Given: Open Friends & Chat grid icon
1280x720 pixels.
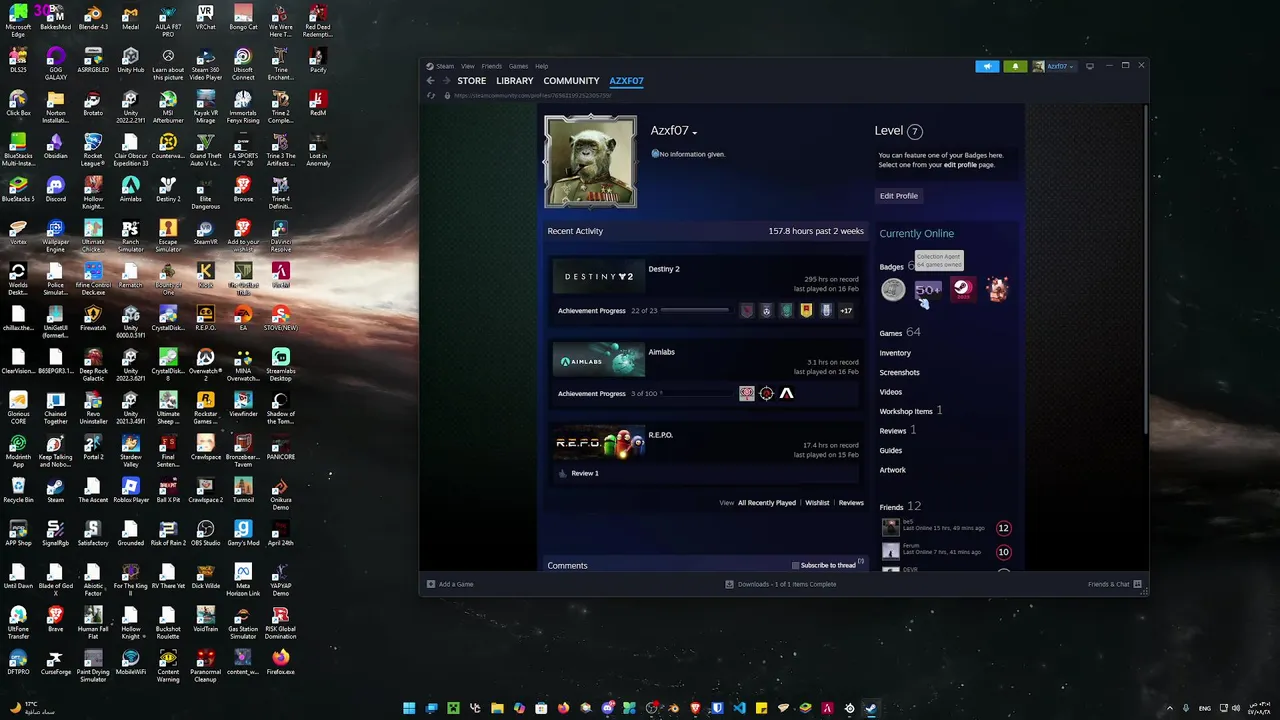Looking at the screenshot, I should pos(1138,584).
